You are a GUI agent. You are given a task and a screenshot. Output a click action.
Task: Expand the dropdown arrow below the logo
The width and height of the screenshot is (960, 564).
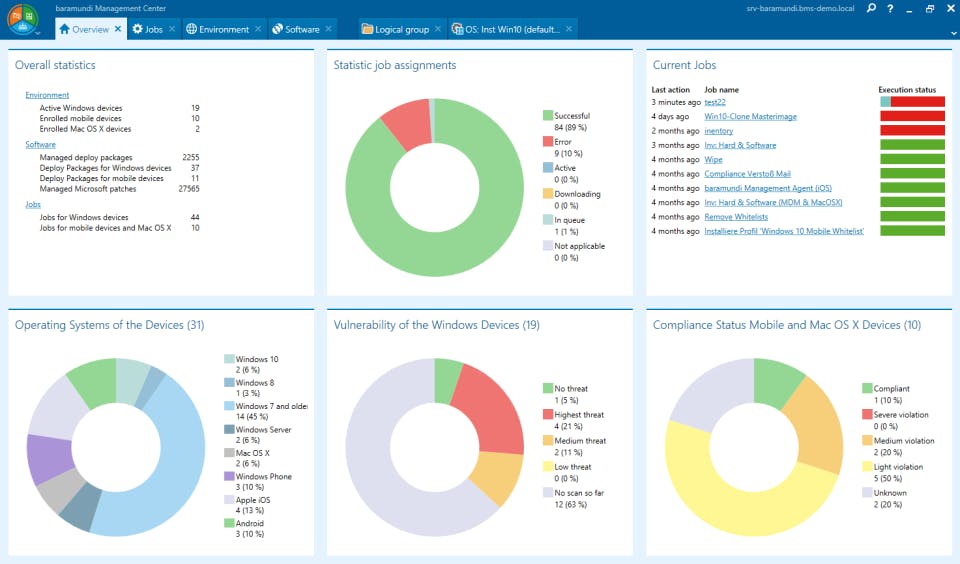38,33
